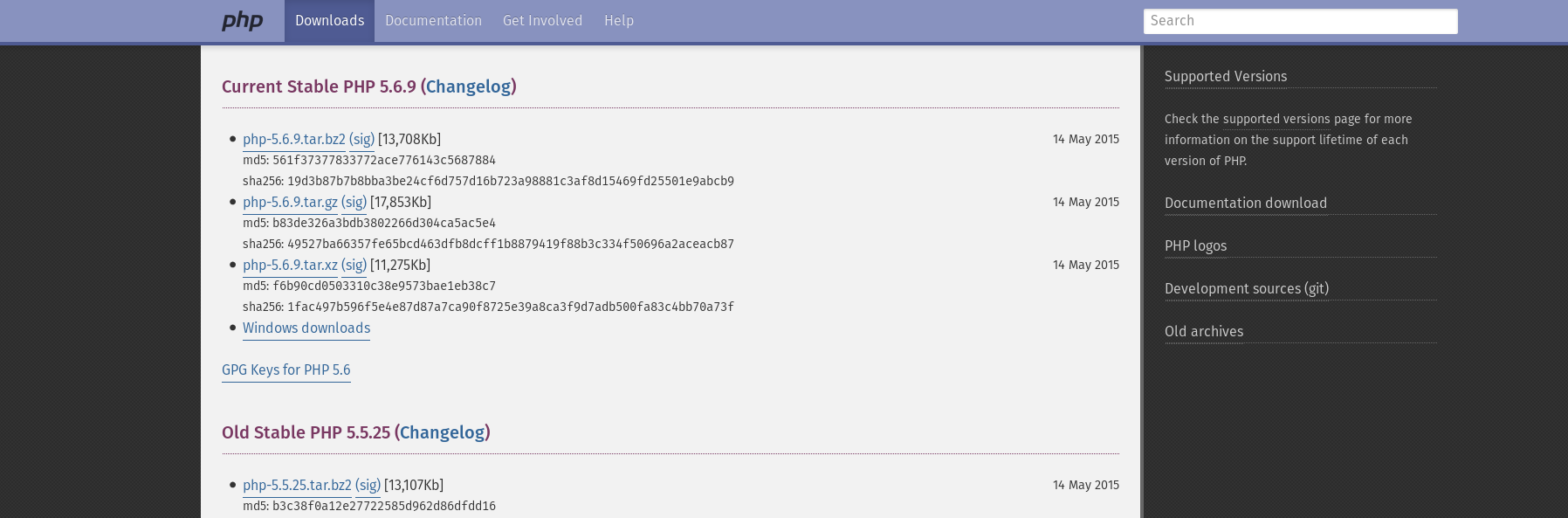
Task: Open Development sources (git) link
Action: 1247,288
